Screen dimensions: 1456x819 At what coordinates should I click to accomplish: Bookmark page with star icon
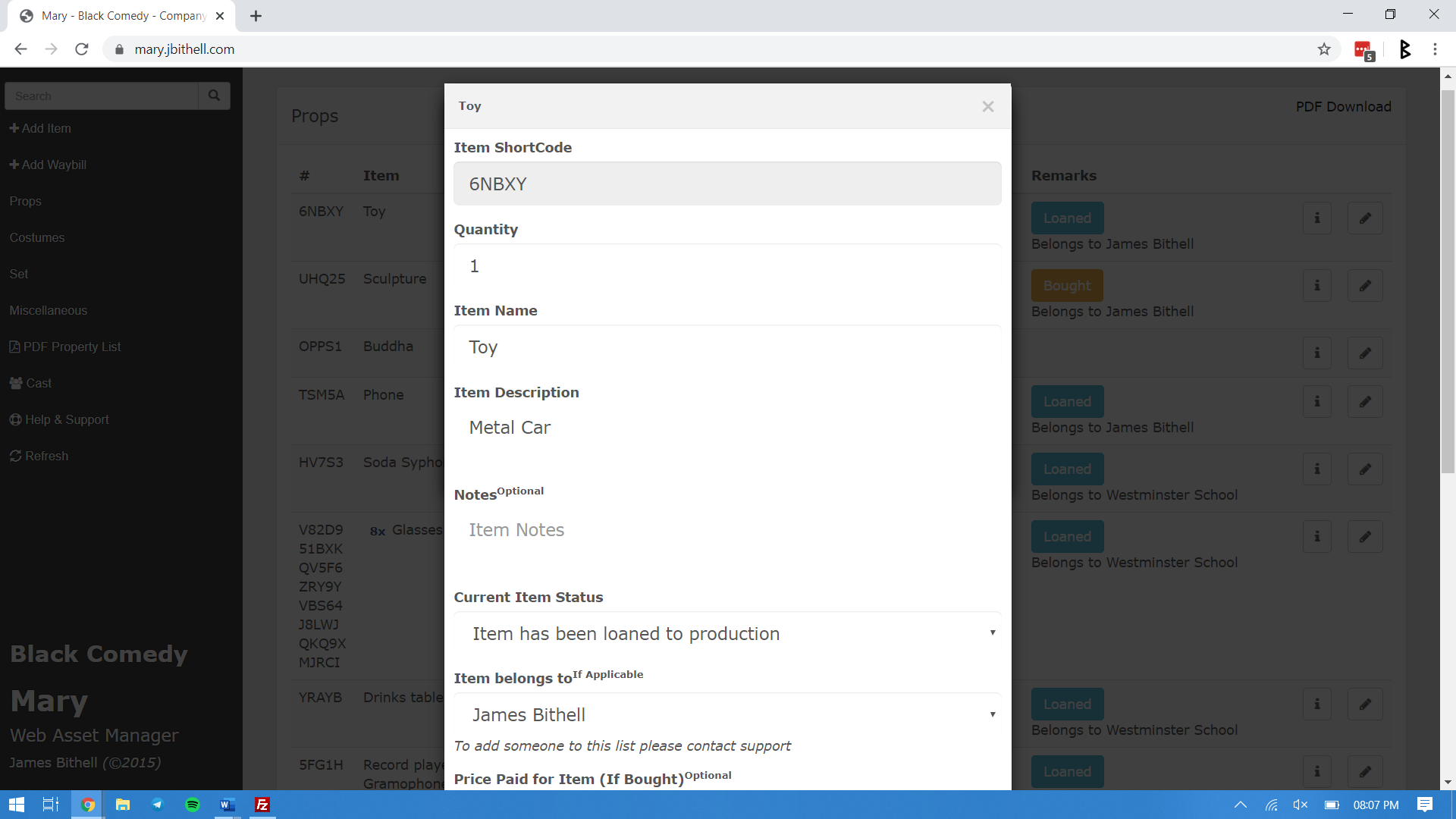(x=1324, y=49)
